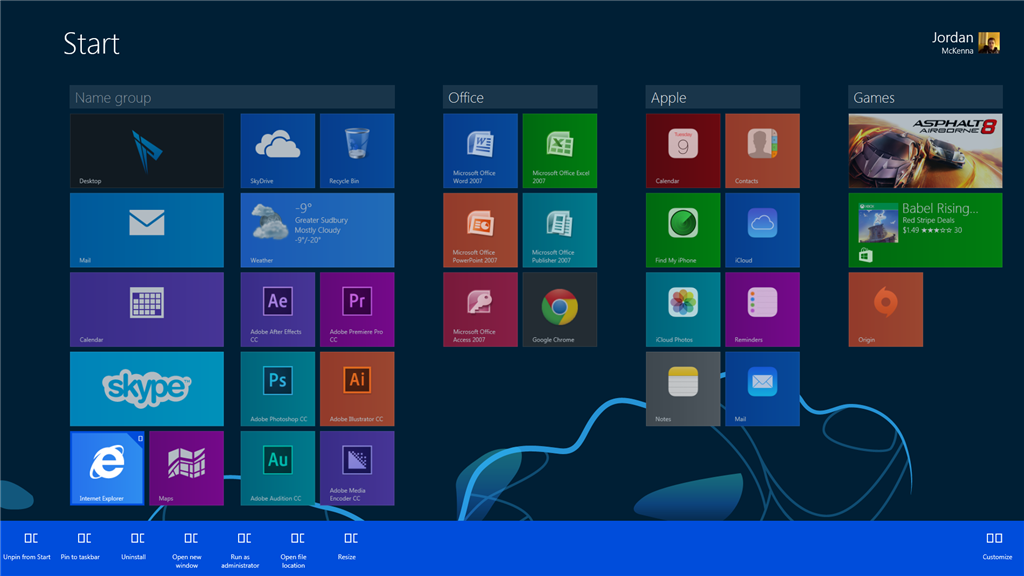
Task: Launch Adobe Media Encoder CC tile
Action: 357,468
